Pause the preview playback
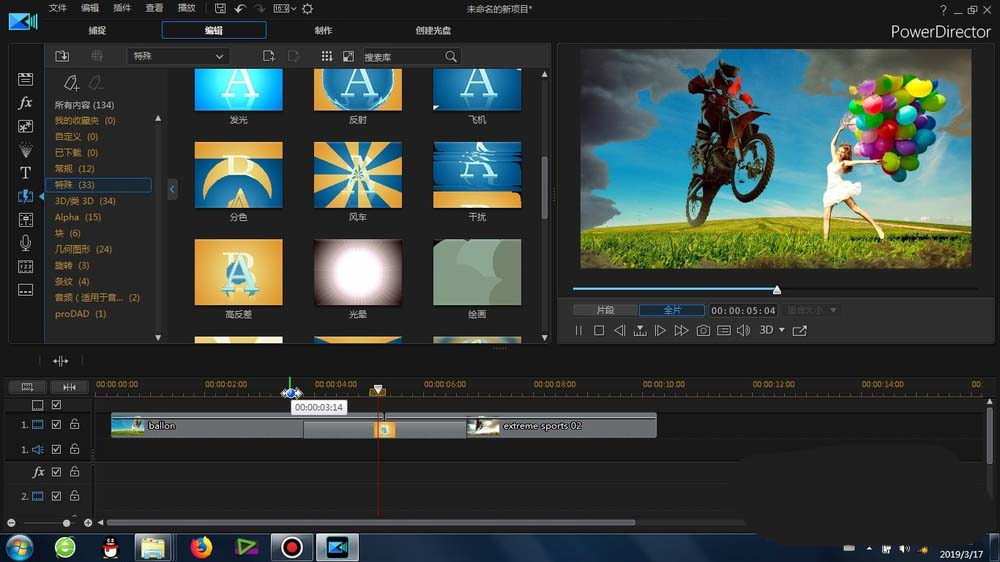 click(x=578, y=330)
